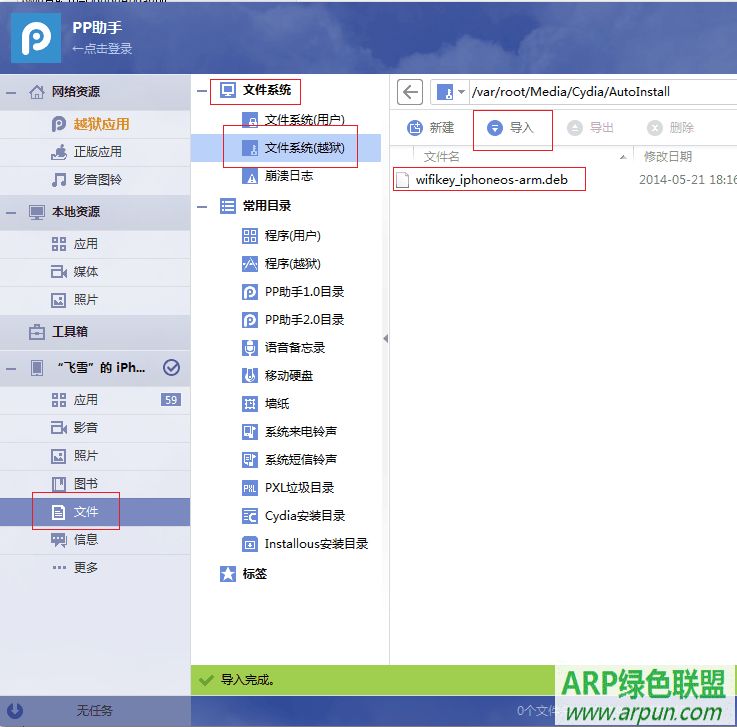This screenshot has width=737, height=727.
Task: Click the panel collapse arrow handle
Action: coord(385,338)
